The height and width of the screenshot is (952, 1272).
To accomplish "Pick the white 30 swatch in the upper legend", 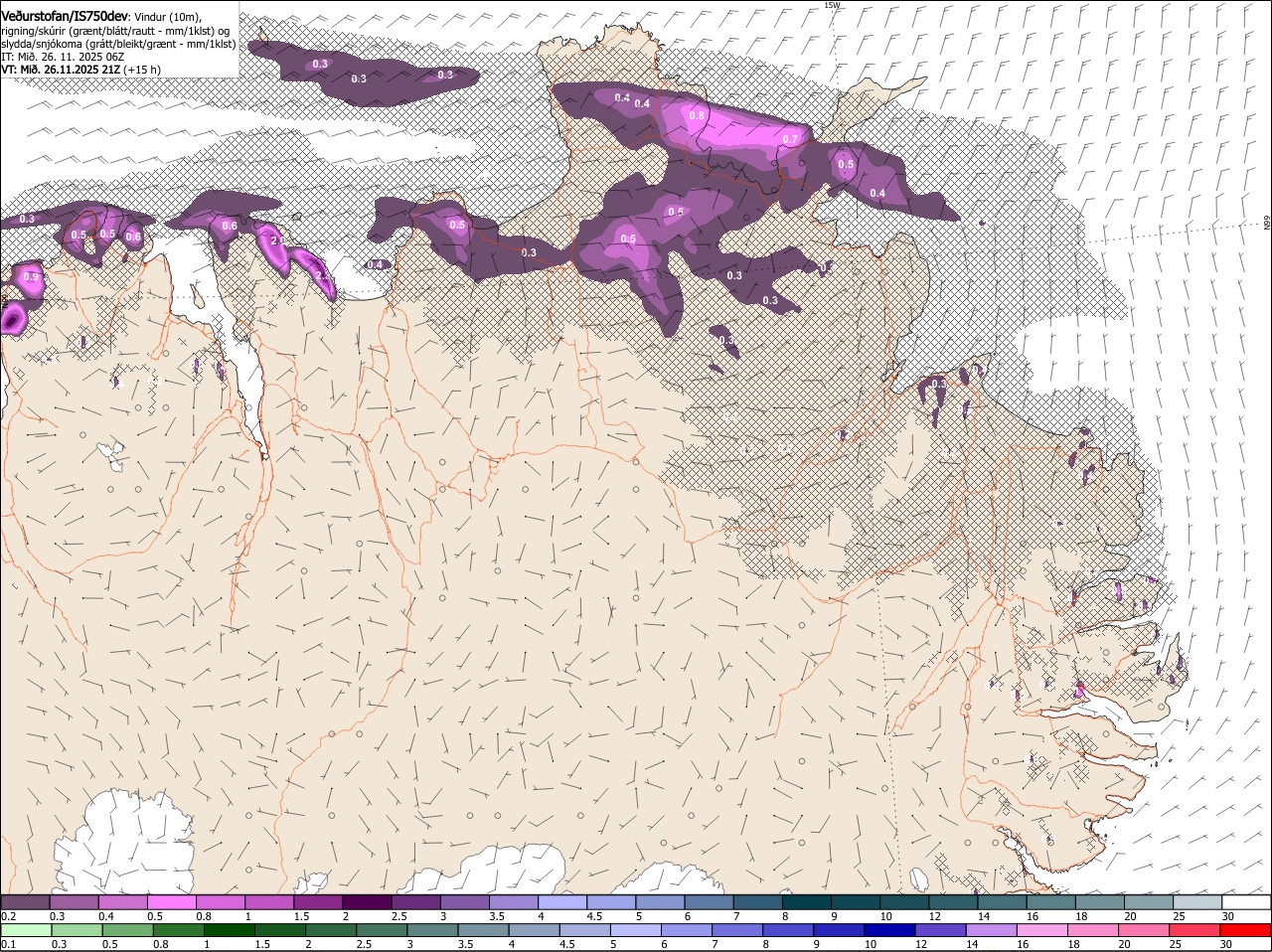I will point(1246,901).
